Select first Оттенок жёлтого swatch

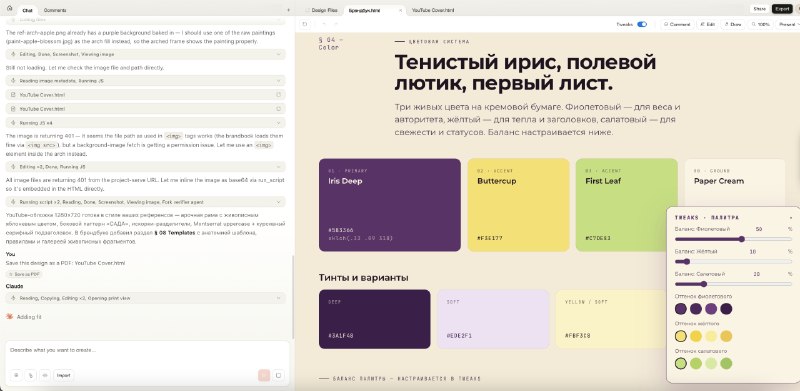pyautogui.click(x=681, y=336)
